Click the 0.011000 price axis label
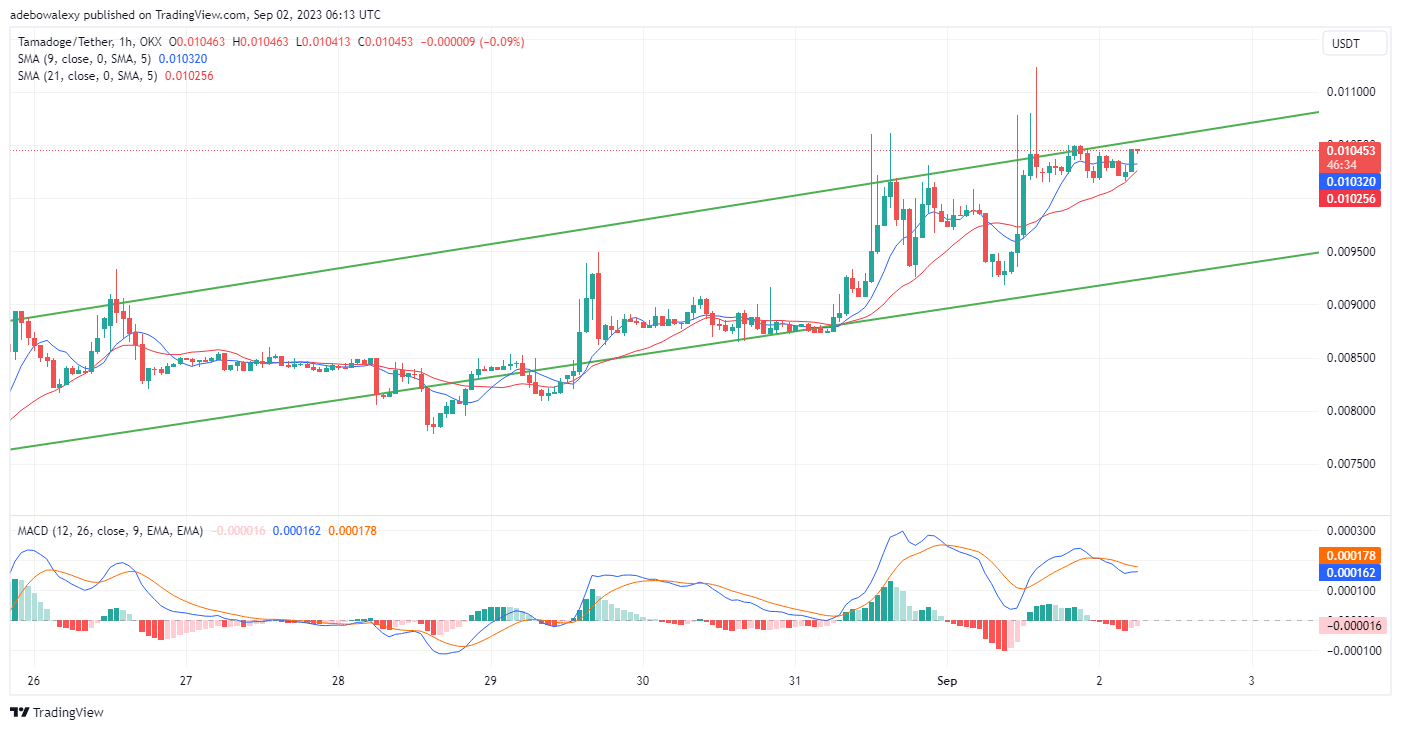Image resolution: width=1401 pixels, height=730 pixels. 1352,92
